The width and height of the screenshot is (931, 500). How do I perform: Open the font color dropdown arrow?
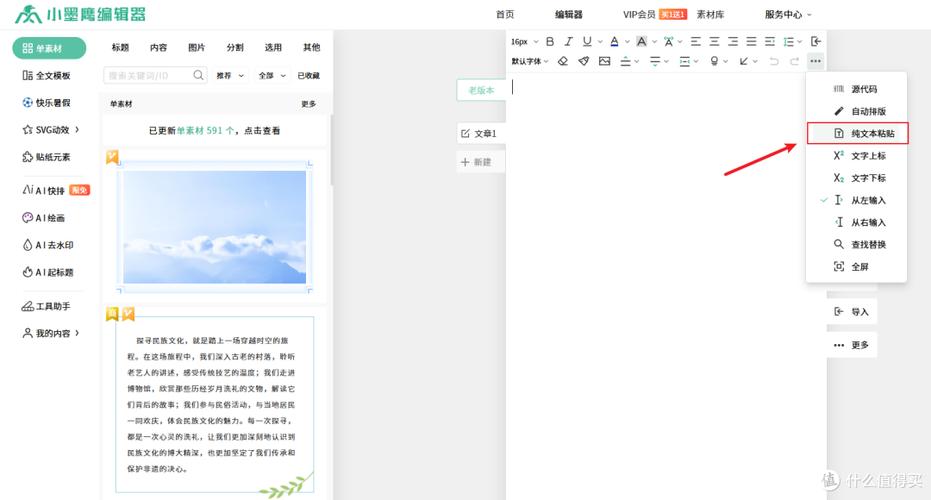point(627,42)
